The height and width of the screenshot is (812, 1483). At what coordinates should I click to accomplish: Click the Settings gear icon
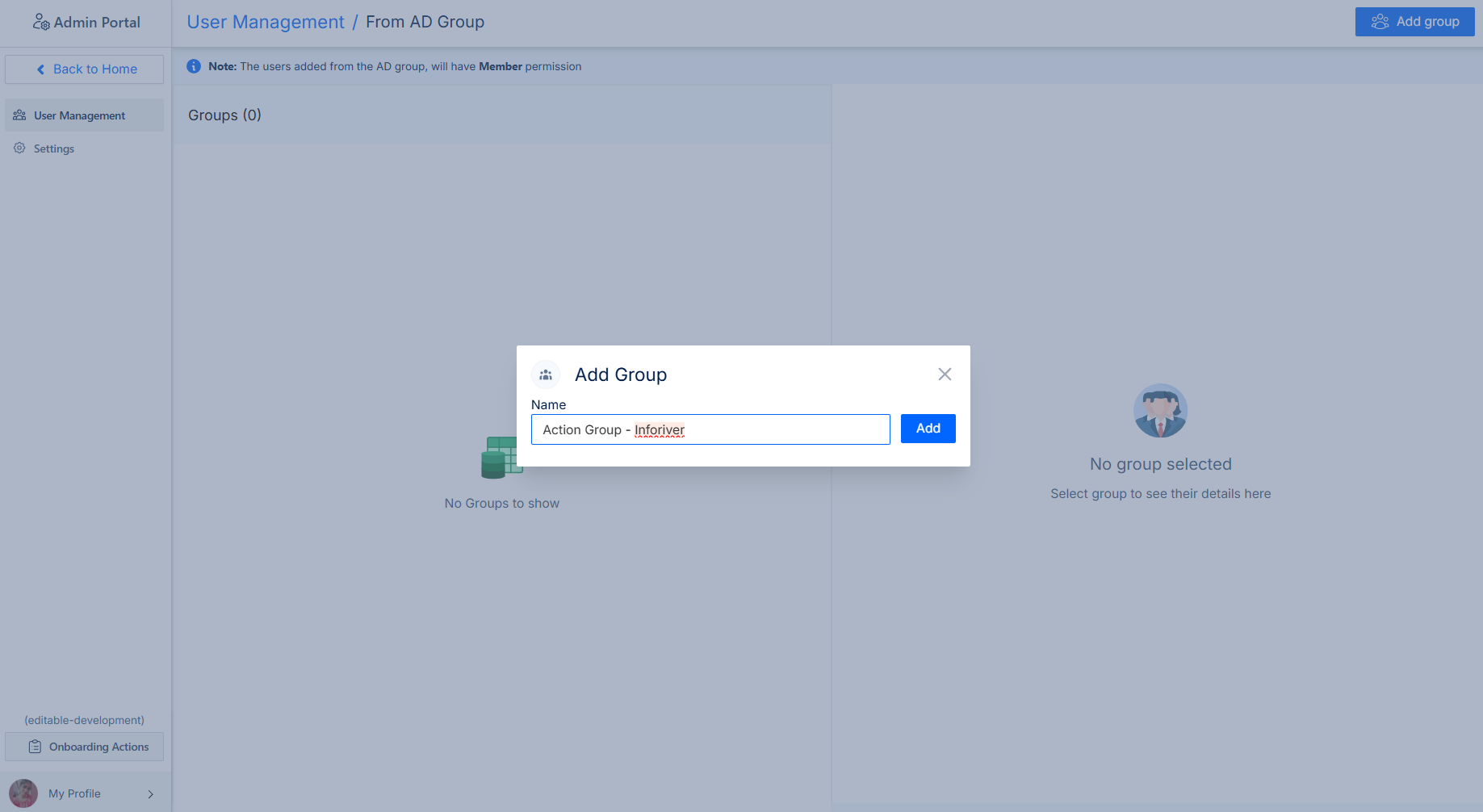coord(19,149)
